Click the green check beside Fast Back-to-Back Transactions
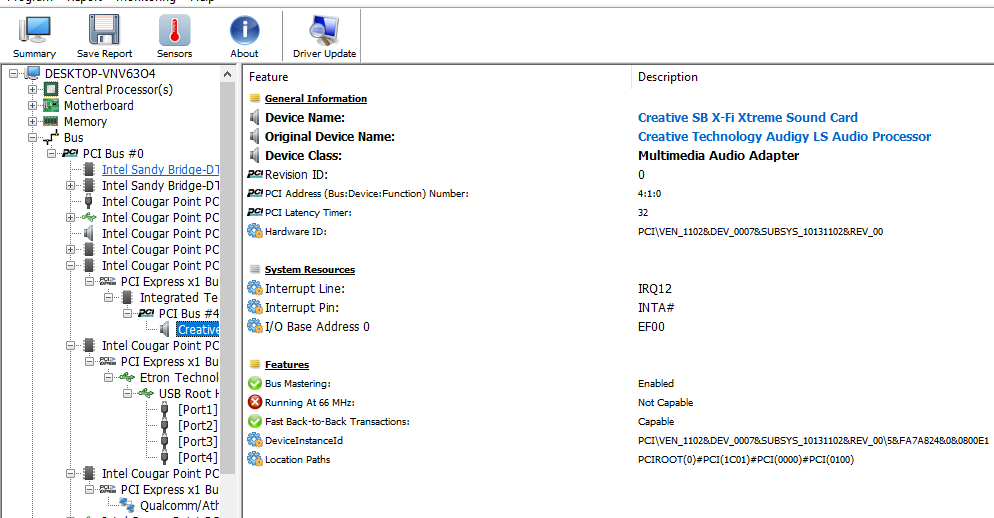Viewport: 994px width, 518px height. 255,422
